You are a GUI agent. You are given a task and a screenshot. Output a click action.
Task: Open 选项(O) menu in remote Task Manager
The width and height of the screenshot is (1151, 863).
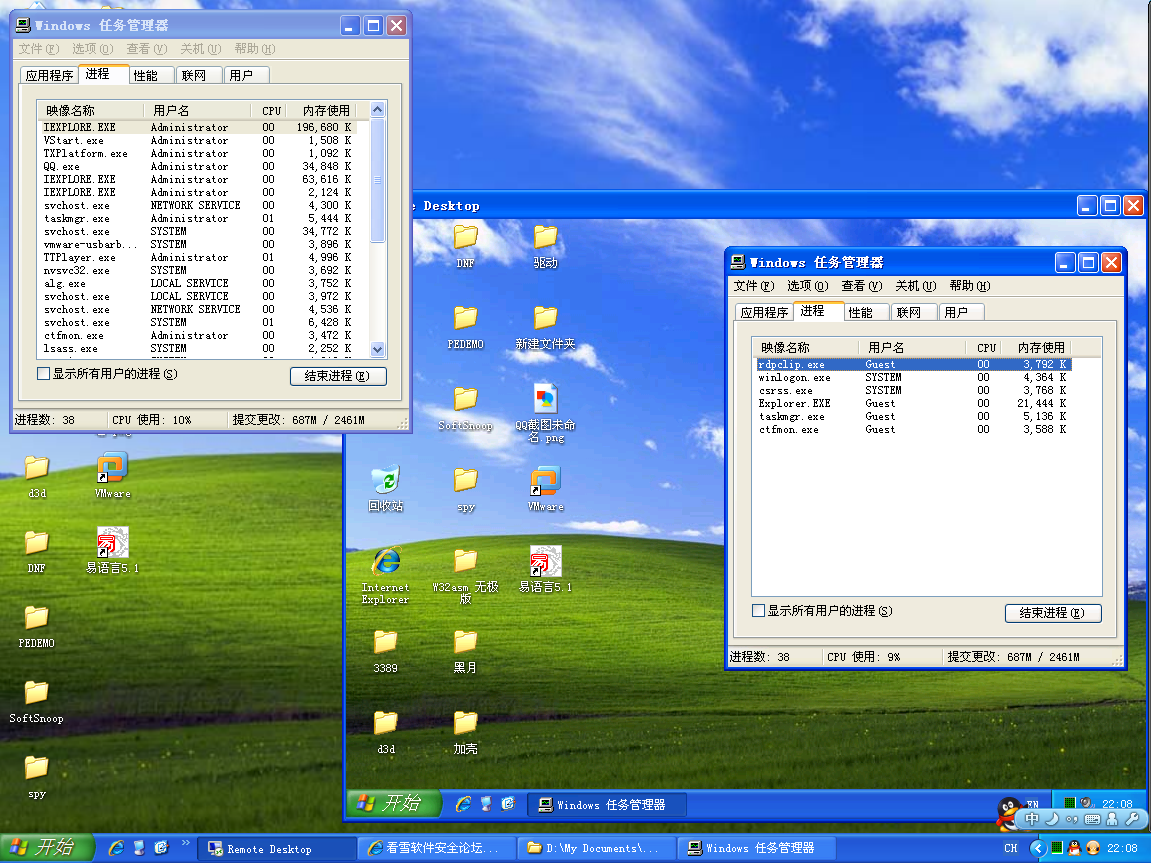tap(807, 285)
